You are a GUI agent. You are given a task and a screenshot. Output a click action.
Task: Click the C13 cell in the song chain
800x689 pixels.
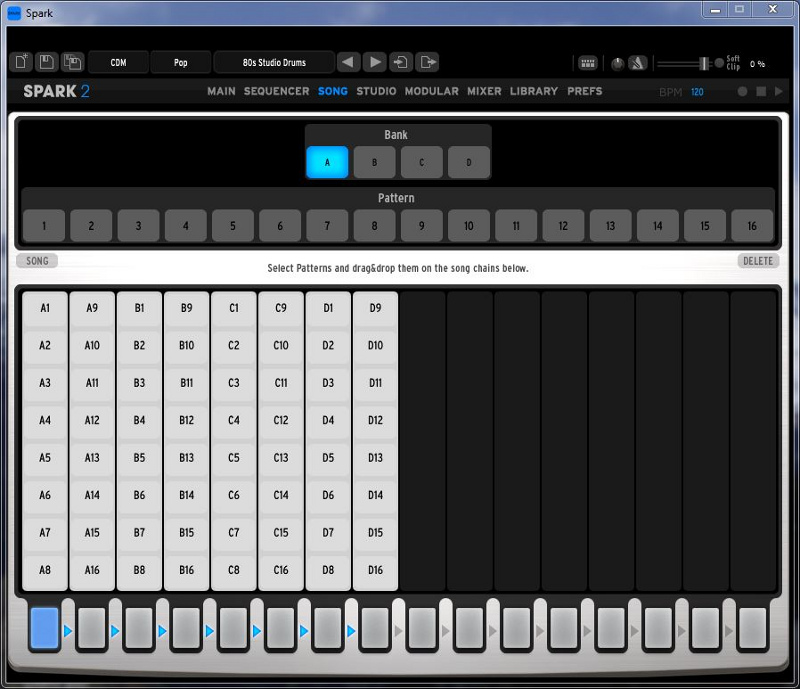[281, 458]
